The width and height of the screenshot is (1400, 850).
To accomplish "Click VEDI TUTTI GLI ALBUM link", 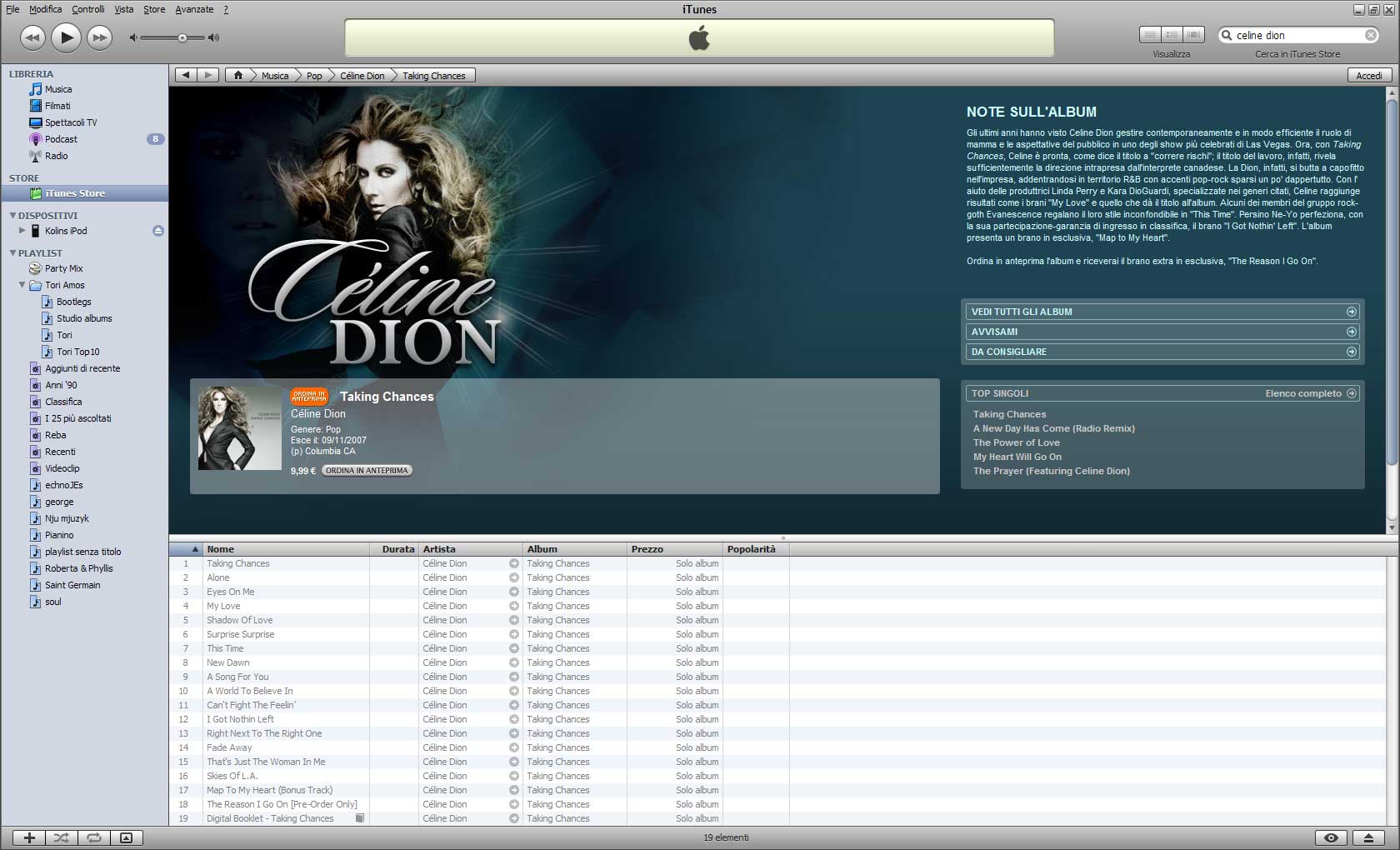I will coord(1163,312).
